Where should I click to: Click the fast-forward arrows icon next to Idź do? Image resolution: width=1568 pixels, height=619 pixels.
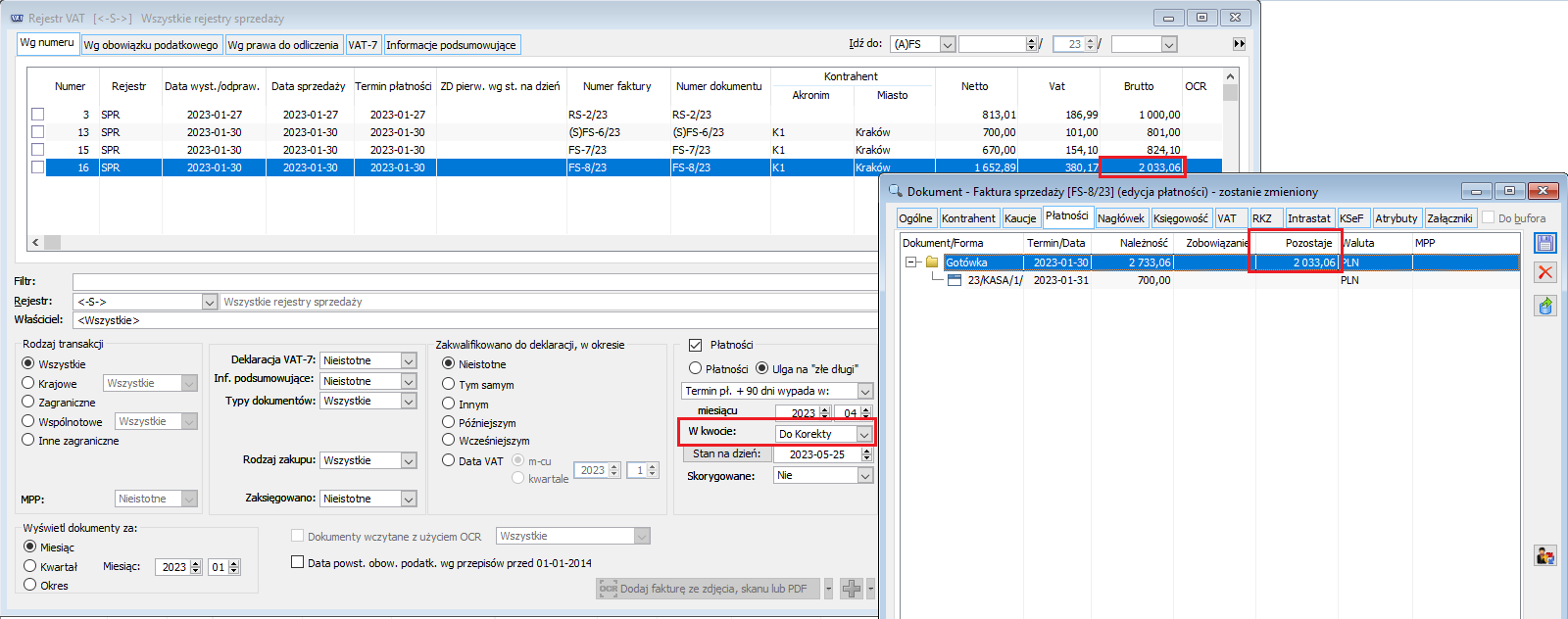pyautogui.click(x=1239, y=44)
